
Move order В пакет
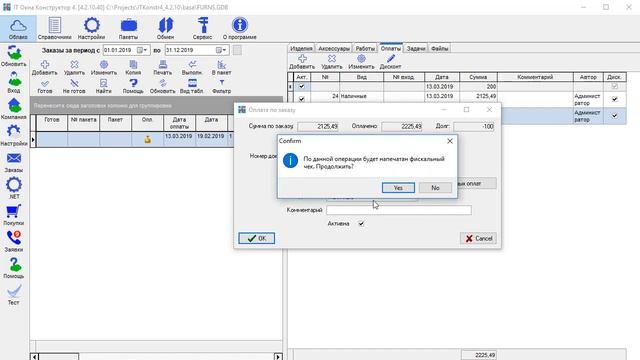(x=222, y=68)
